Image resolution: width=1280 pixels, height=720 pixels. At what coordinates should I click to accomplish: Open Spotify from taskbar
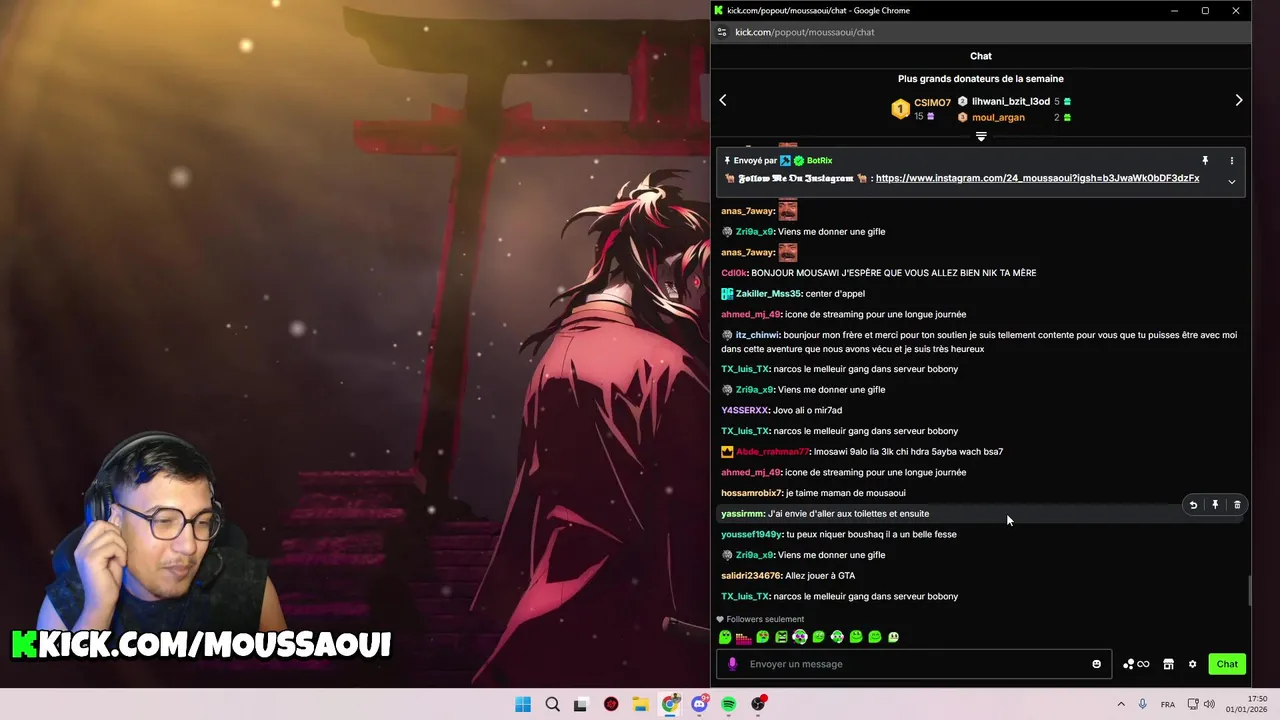point(729,704)
